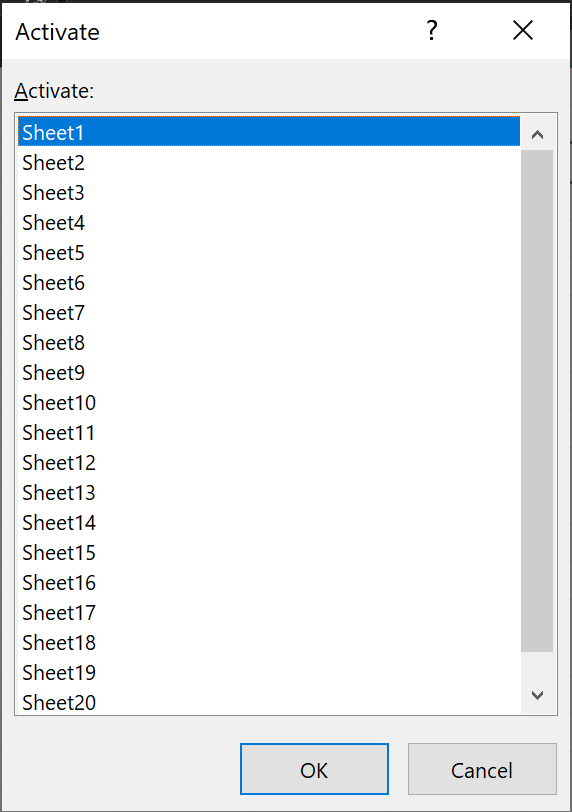The height and width of the screenshot is (812, 572).
Task: Pick Sheet12 from the sheet list
Action: point(269,463)
